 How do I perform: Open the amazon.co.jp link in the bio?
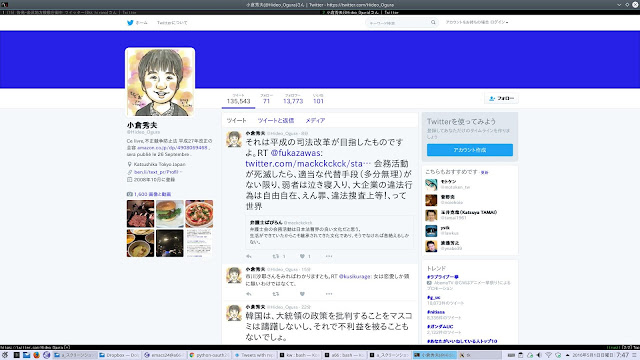172,148
